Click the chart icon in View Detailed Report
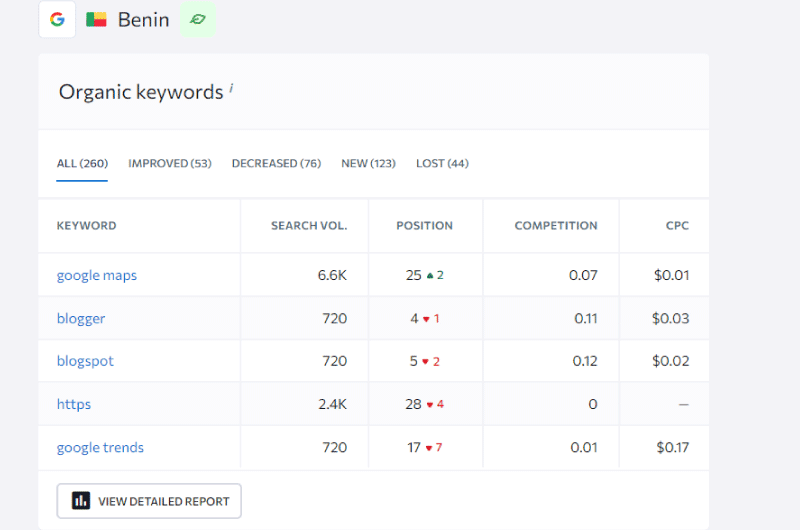 pyautogui.click(x=81, y=501)
